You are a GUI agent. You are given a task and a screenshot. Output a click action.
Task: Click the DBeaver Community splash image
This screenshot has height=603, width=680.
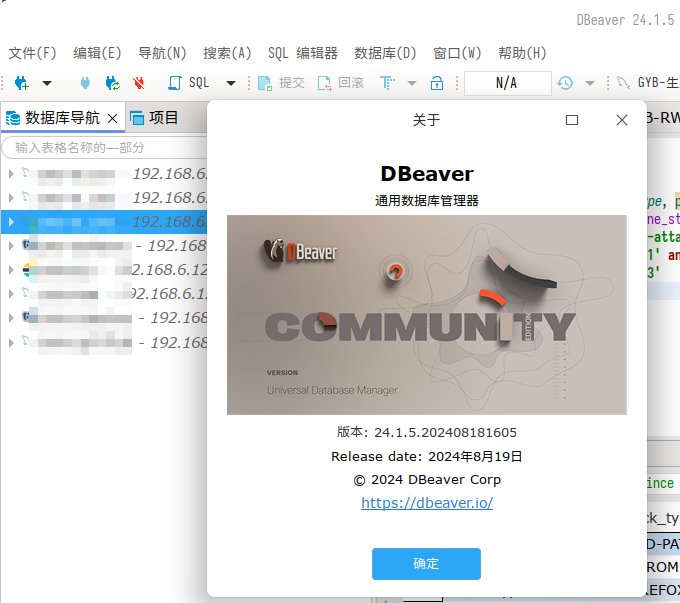click(427, 315)
